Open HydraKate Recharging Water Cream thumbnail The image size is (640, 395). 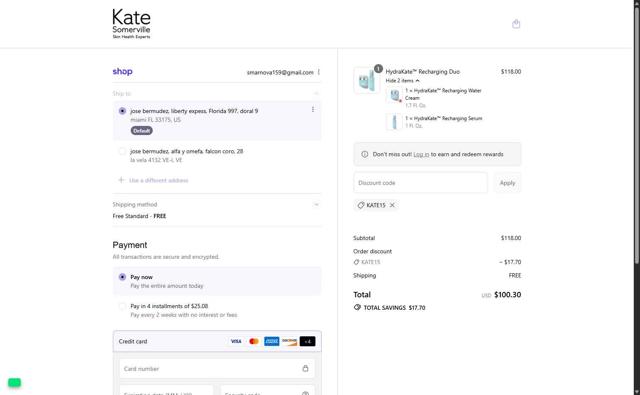click(394, 95)
